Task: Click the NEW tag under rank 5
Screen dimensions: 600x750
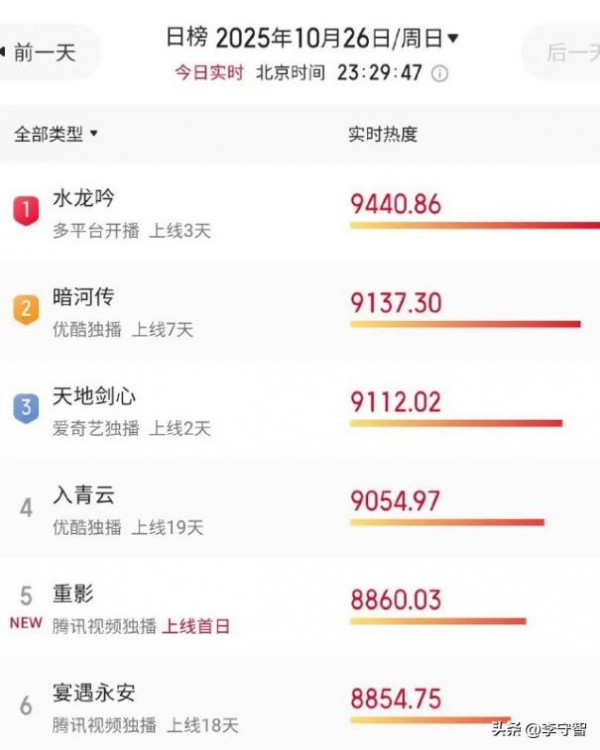Action: pos(26,623)
